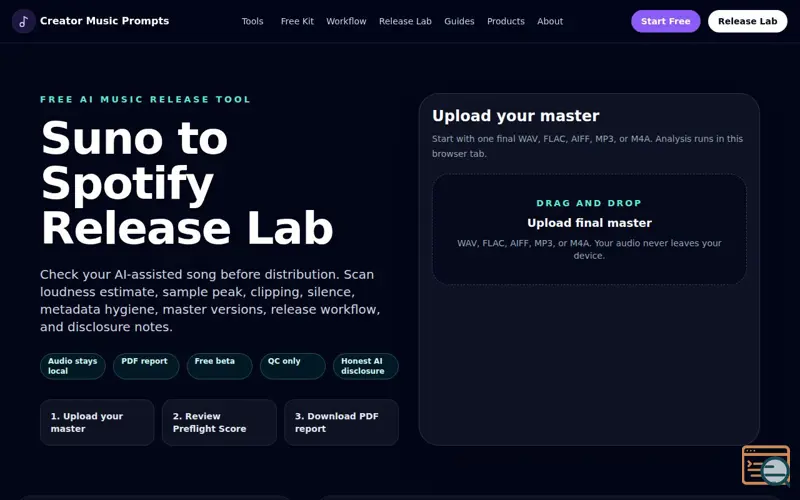Click the purple Start Free button

(665, 21)
